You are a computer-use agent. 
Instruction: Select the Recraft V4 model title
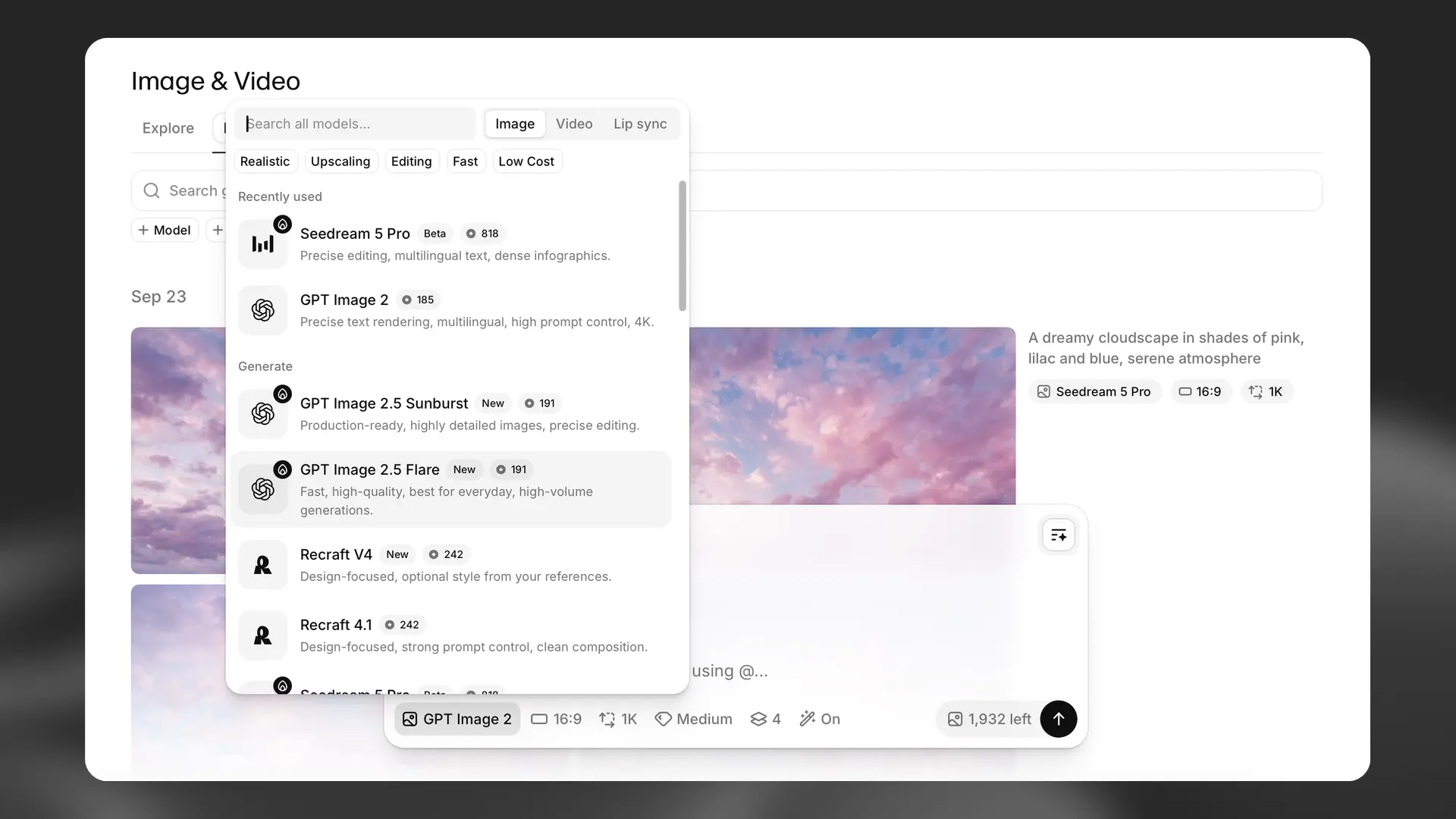click(336, 554)
